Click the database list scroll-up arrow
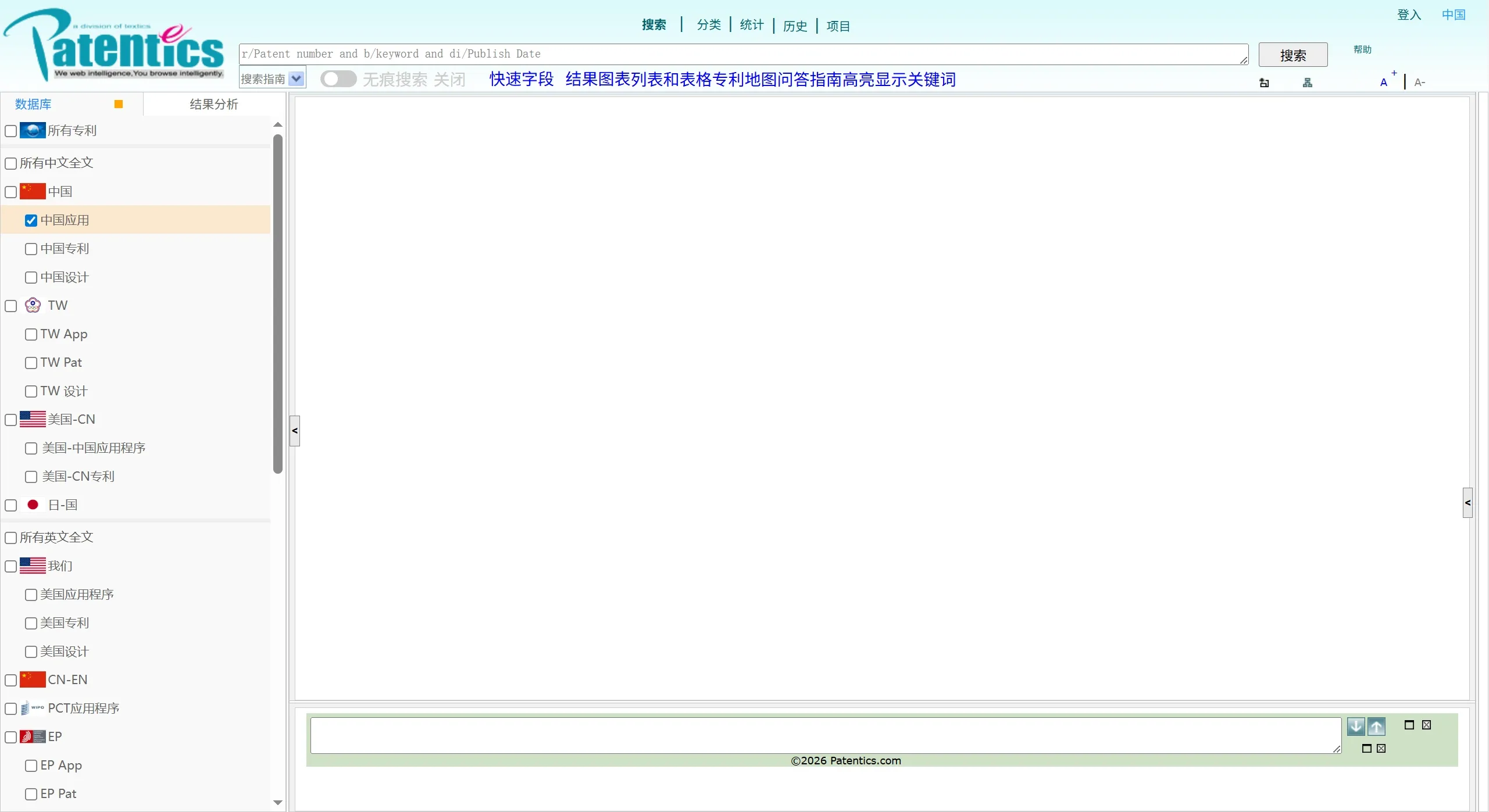Image resolution: width=1489 pixels, height=812 pixels. click(x=278, y=124)
